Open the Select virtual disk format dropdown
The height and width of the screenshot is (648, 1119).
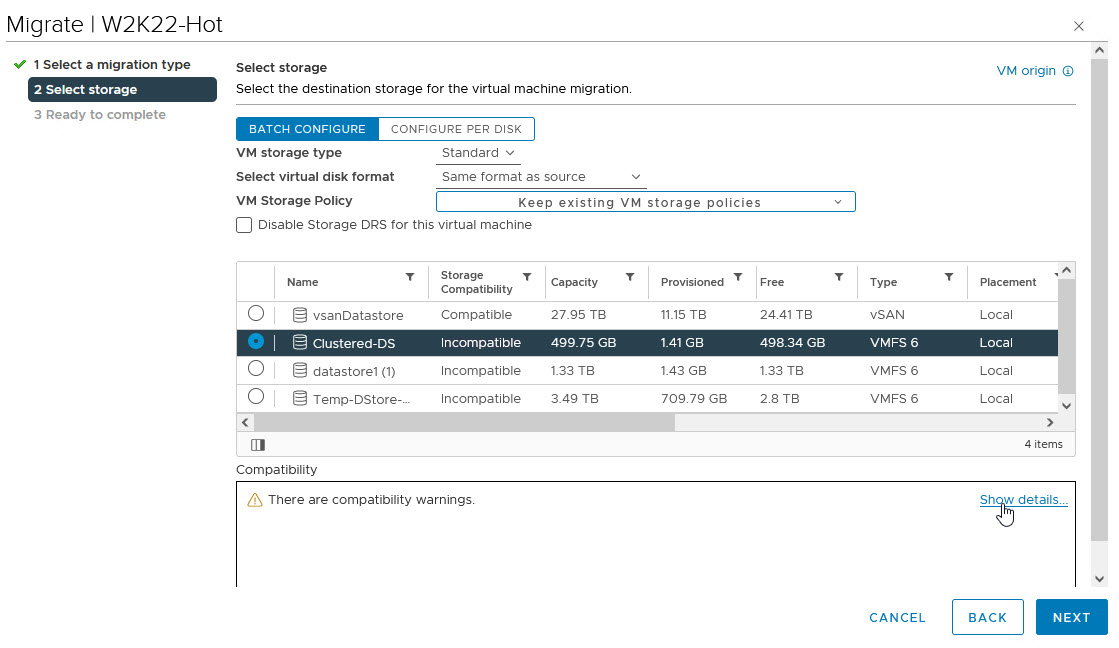click(x=541, y=177)
